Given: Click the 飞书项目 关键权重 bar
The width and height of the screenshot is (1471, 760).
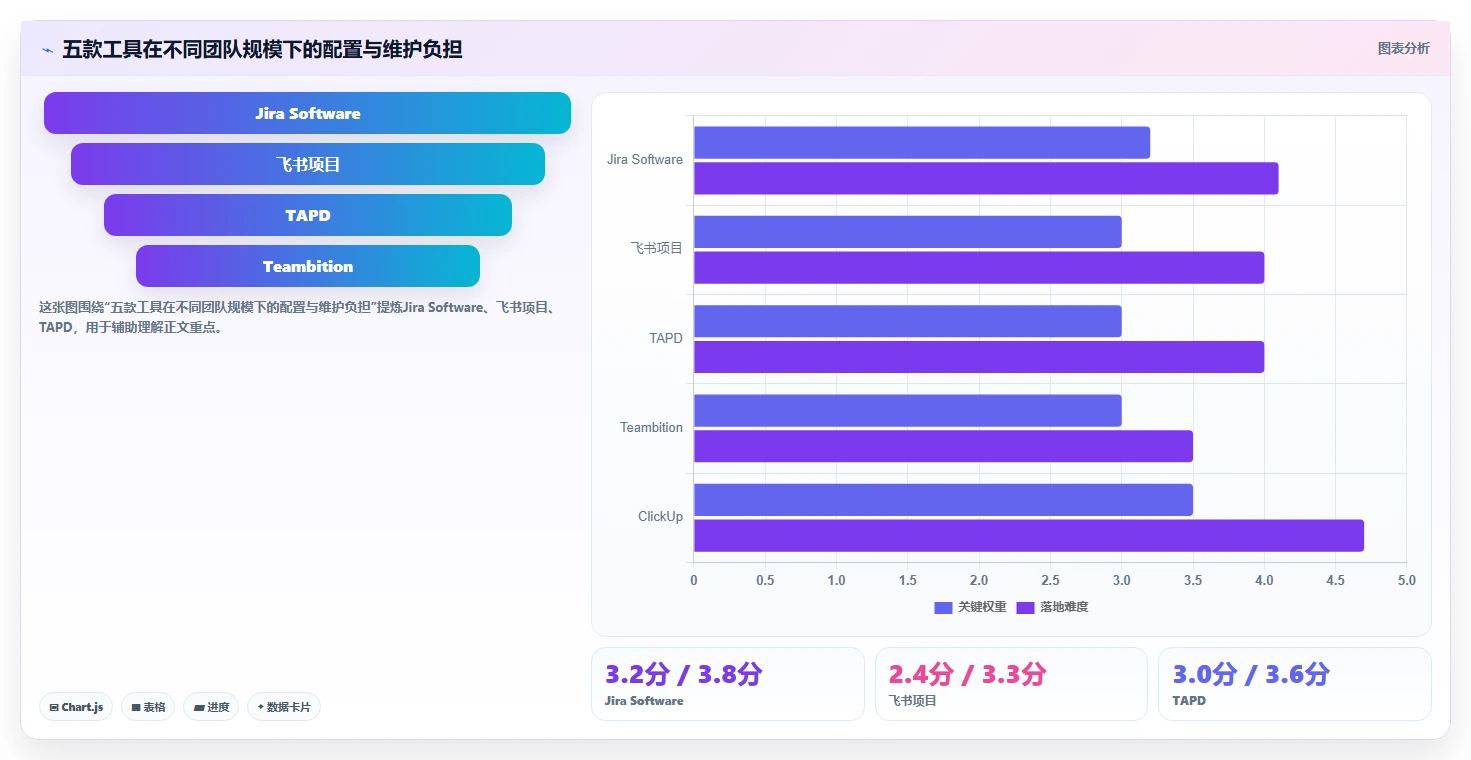Looking at the screenshot, I should (x=908, y=232).
